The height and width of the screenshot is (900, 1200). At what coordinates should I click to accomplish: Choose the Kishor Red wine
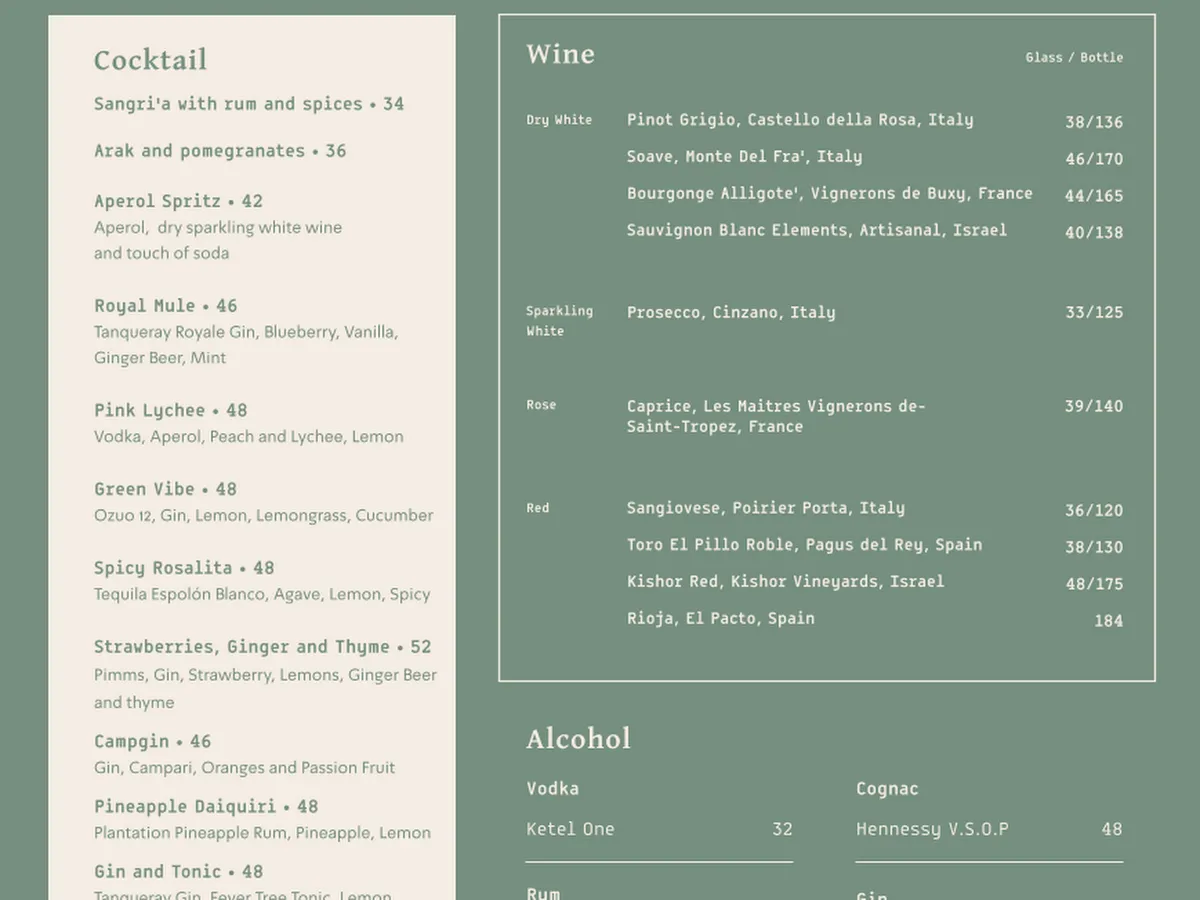coord(785,582)
